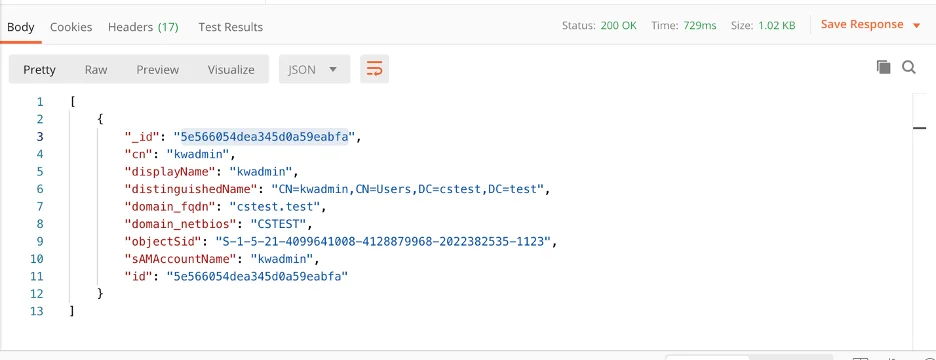The width and height of the screenshot is (936, 360).
Task: Click the 729ms response time value
Action: pos(700,26)
